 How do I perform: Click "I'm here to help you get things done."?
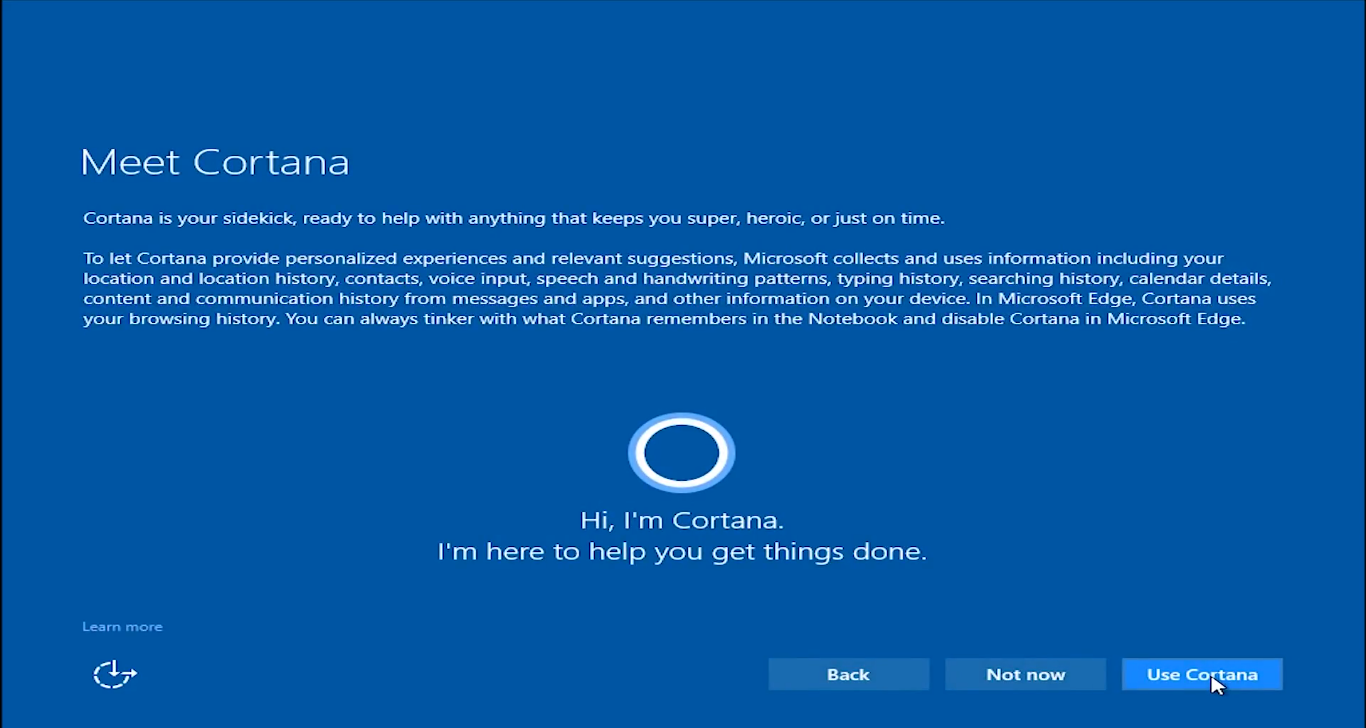pyautogui.click(x=682, y=551)
